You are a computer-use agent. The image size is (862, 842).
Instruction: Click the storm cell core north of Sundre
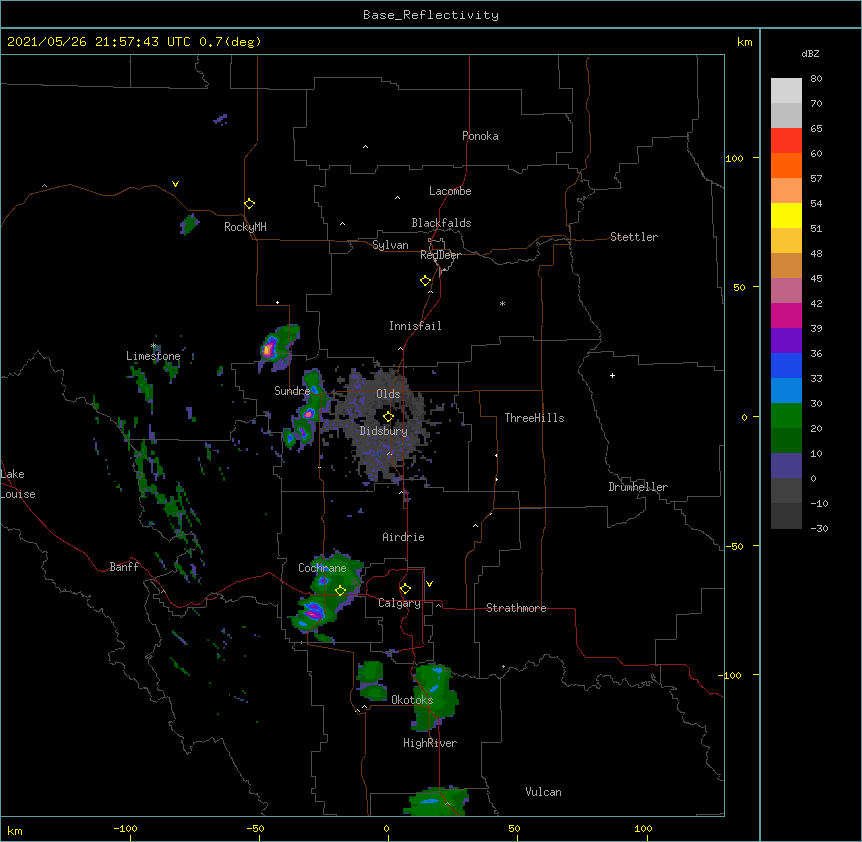(x=269, y=348)
